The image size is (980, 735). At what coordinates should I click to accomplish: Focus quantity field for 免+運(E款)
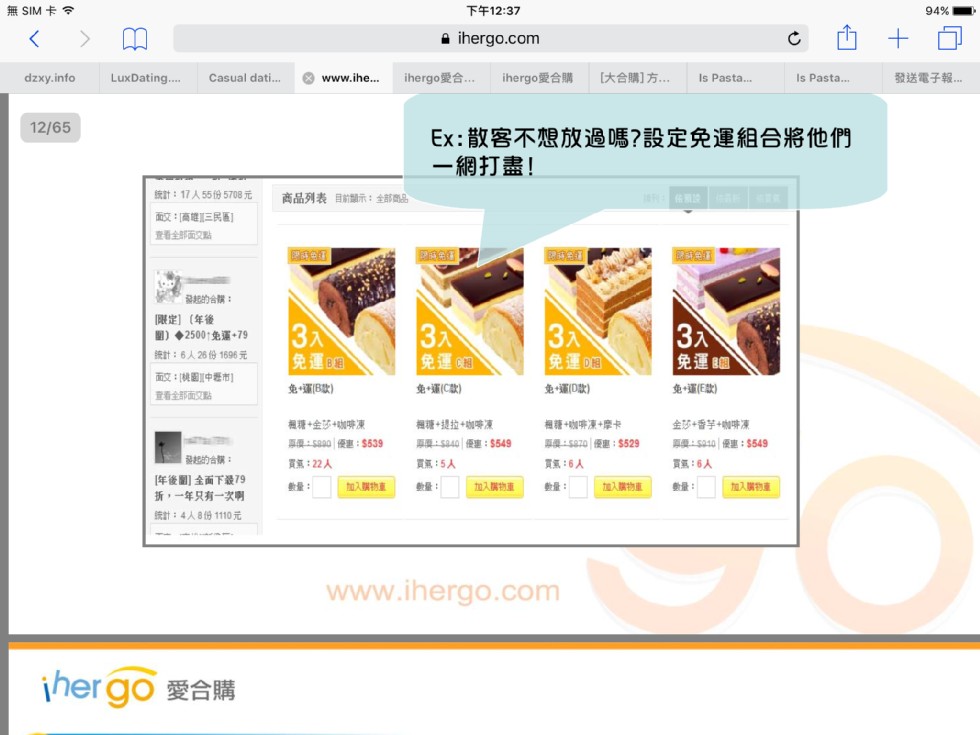coord(706,487)
